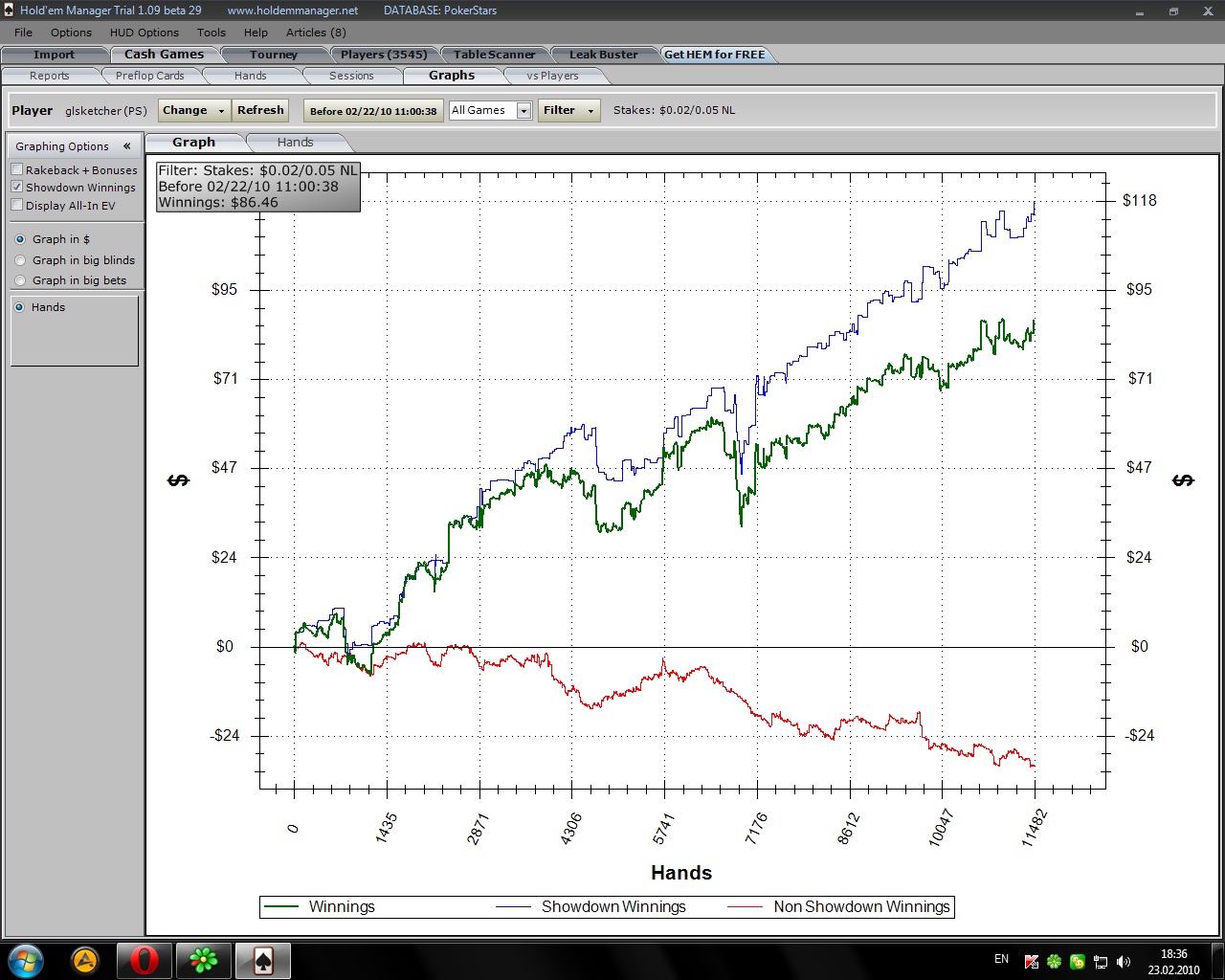Uncheck the Showdown Winnings checkbox

tap(17, 188)
